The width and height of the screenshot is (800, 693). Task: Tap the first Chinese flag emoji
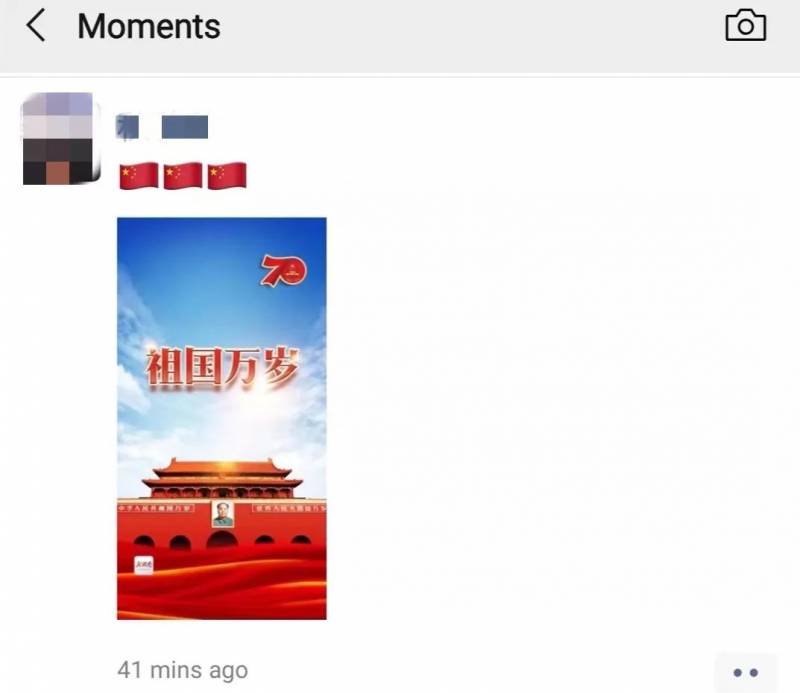coord(139,176)
